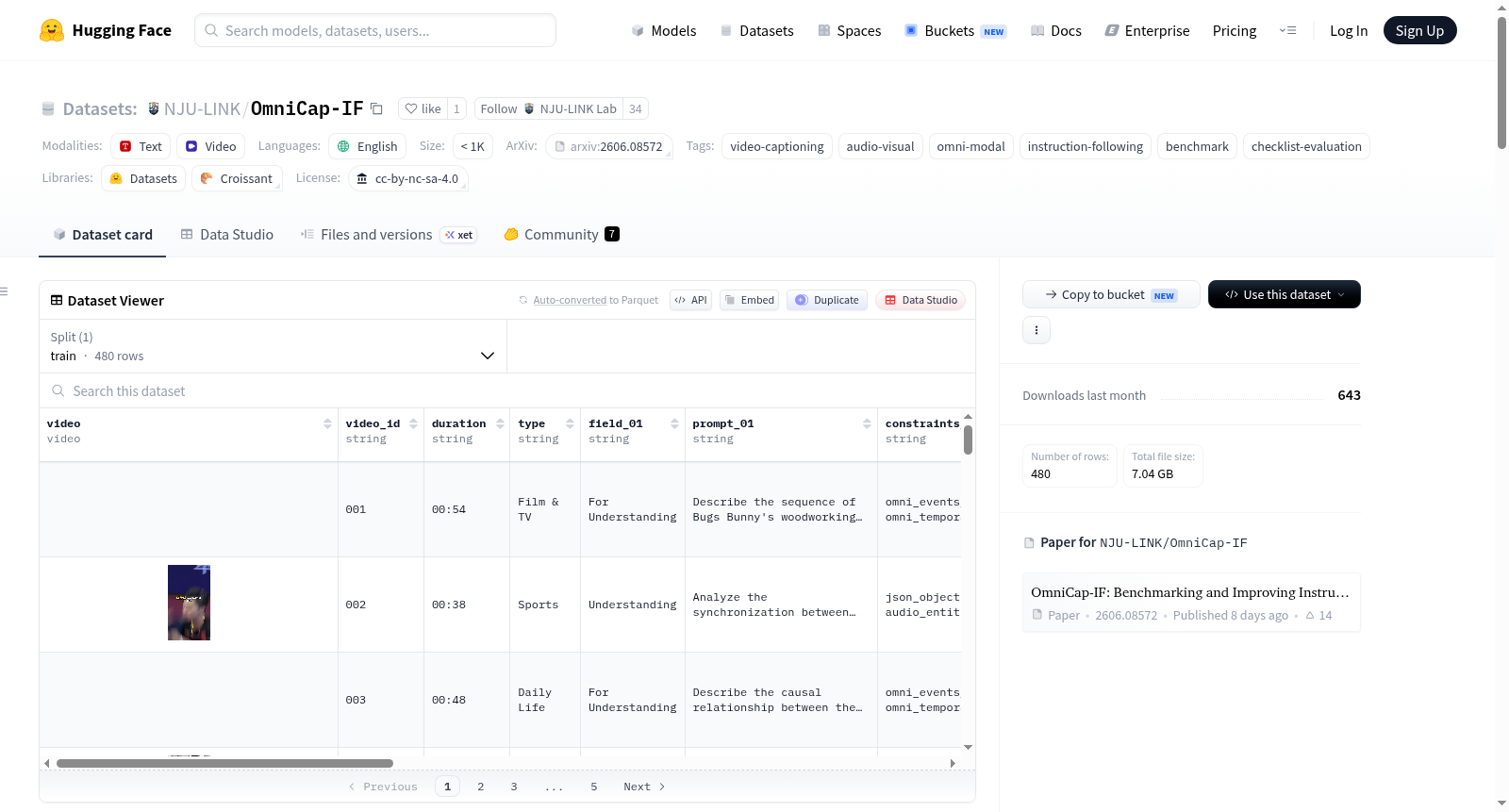Image resolution: width=1509 pixels, height=812 pixels.
Task: Click the benchmark tag
Action: click(x=1197, y=146)
